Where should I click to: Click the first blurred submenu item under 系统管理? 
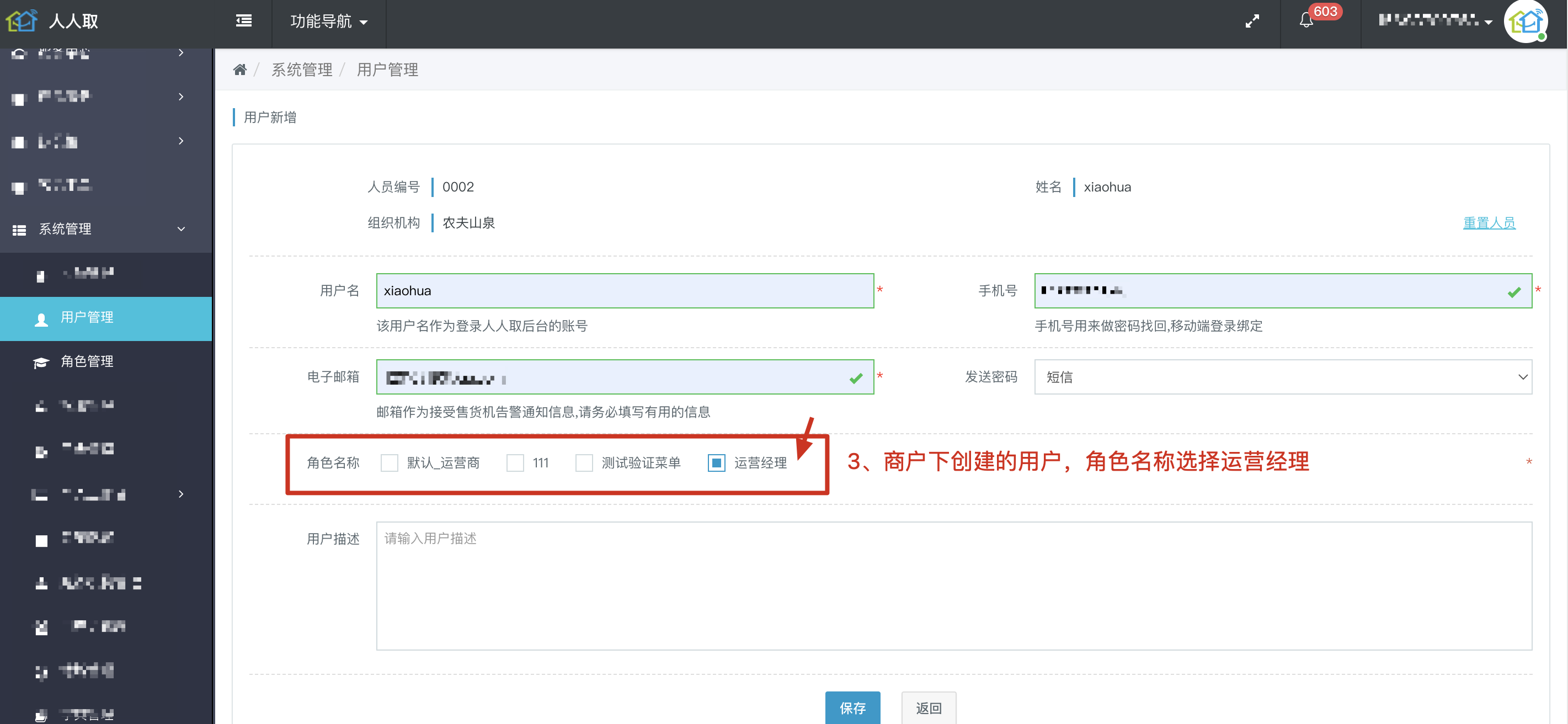106,274
